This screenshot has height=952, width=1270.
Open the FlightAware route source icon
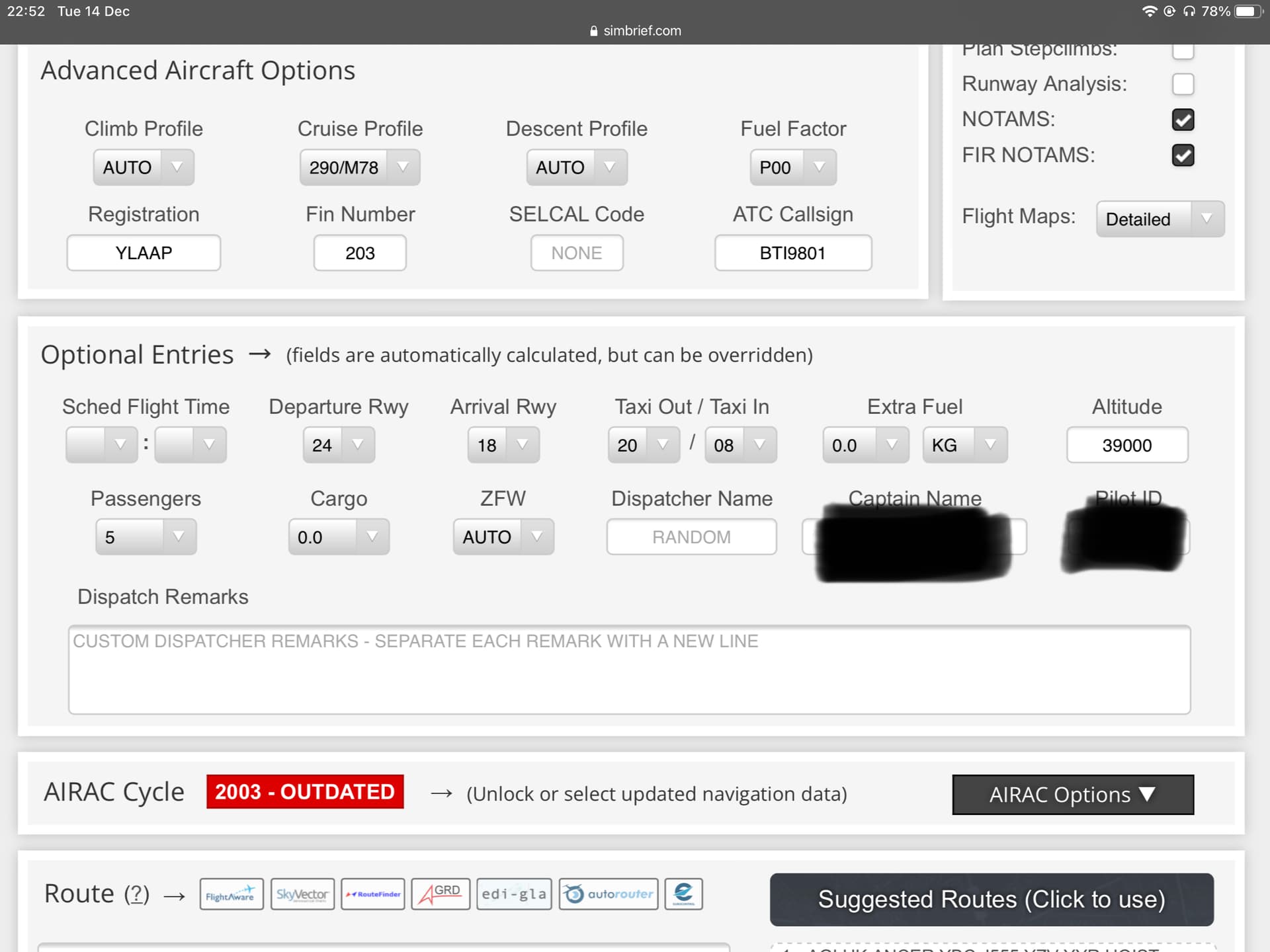point(231,894)
